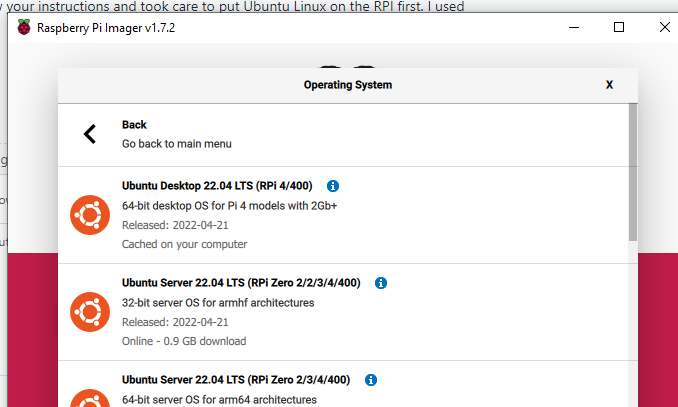The width and height of the screenshot is (678, 407).
Task: Select Ubuntu Server 22.04 LTS (RPi Zero 2/2/3/4/400)
Action: [x=344, y=312]
